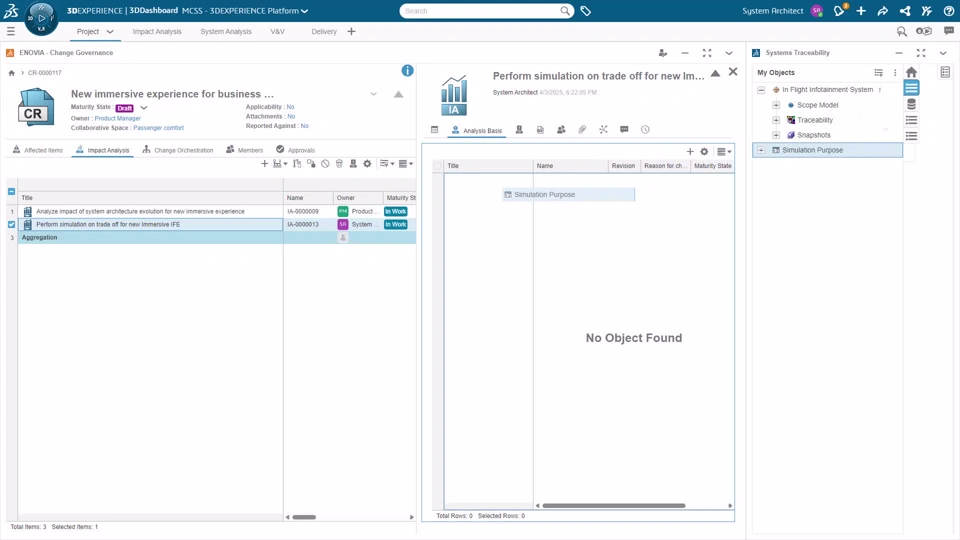Close the impact analysis detail panel

pyautogui.click(x=733, y=72)
